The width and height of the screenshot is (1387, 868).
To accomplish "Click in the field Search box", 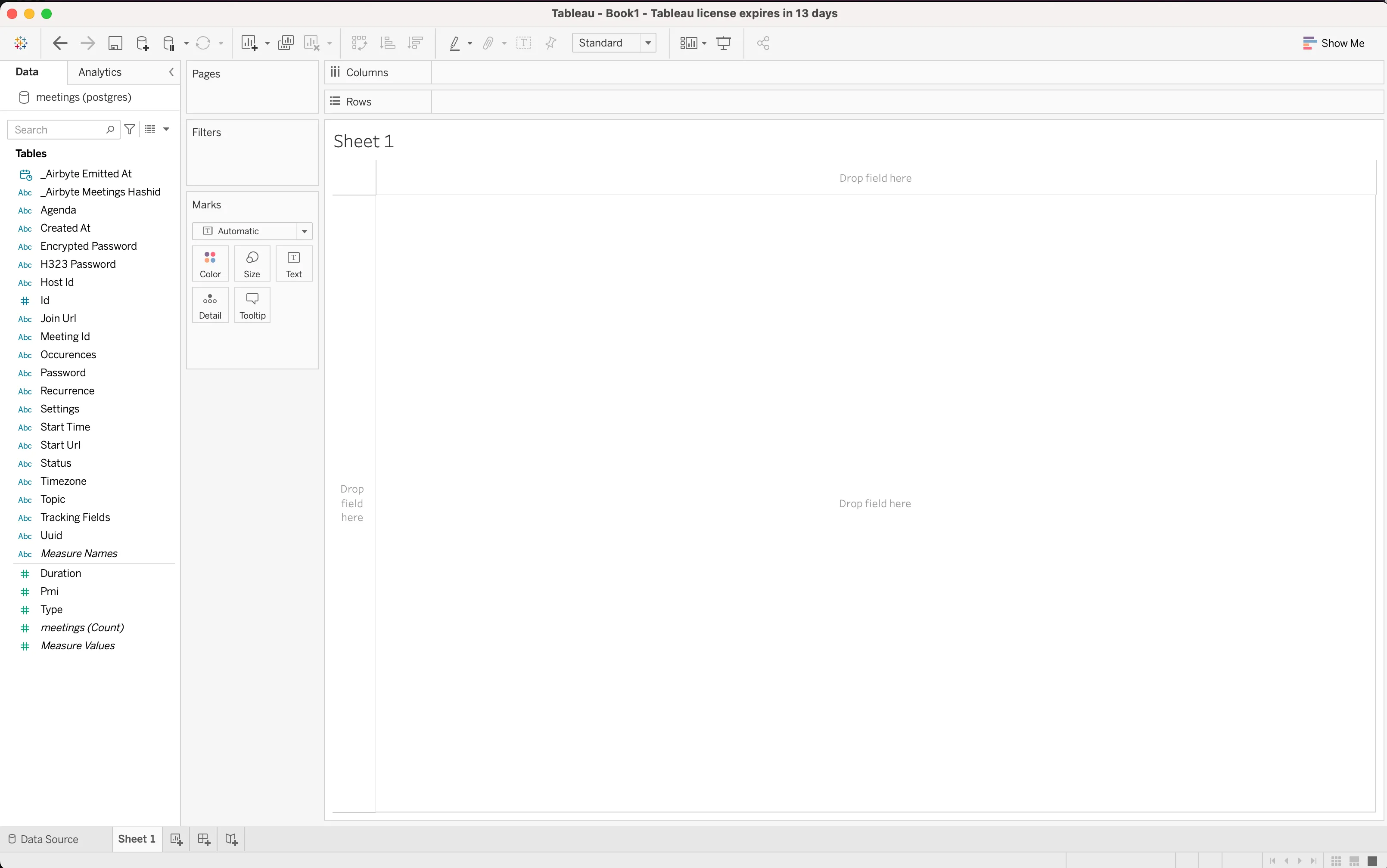I will (x=57, y=130).
